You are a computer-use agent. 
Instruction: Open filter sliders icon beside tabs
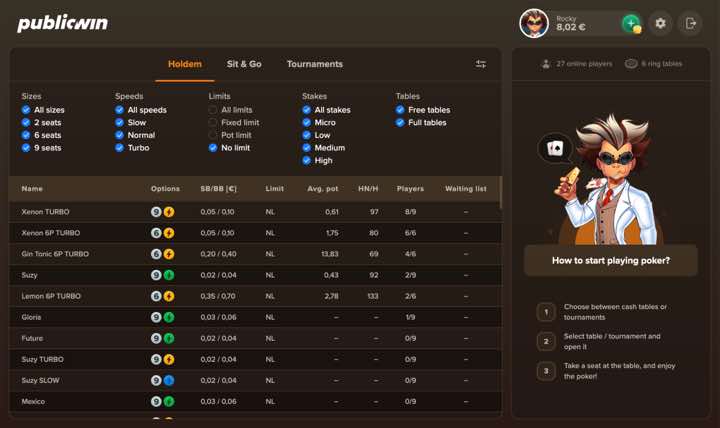point(481,64)
